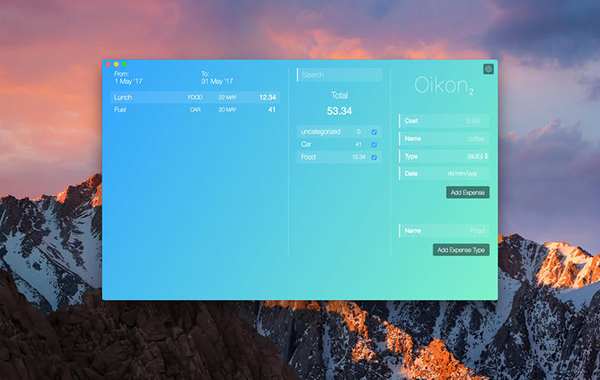Screen dimensions: 600x380
Task: Select the Lunch expense row
Action: click(195, 97)
